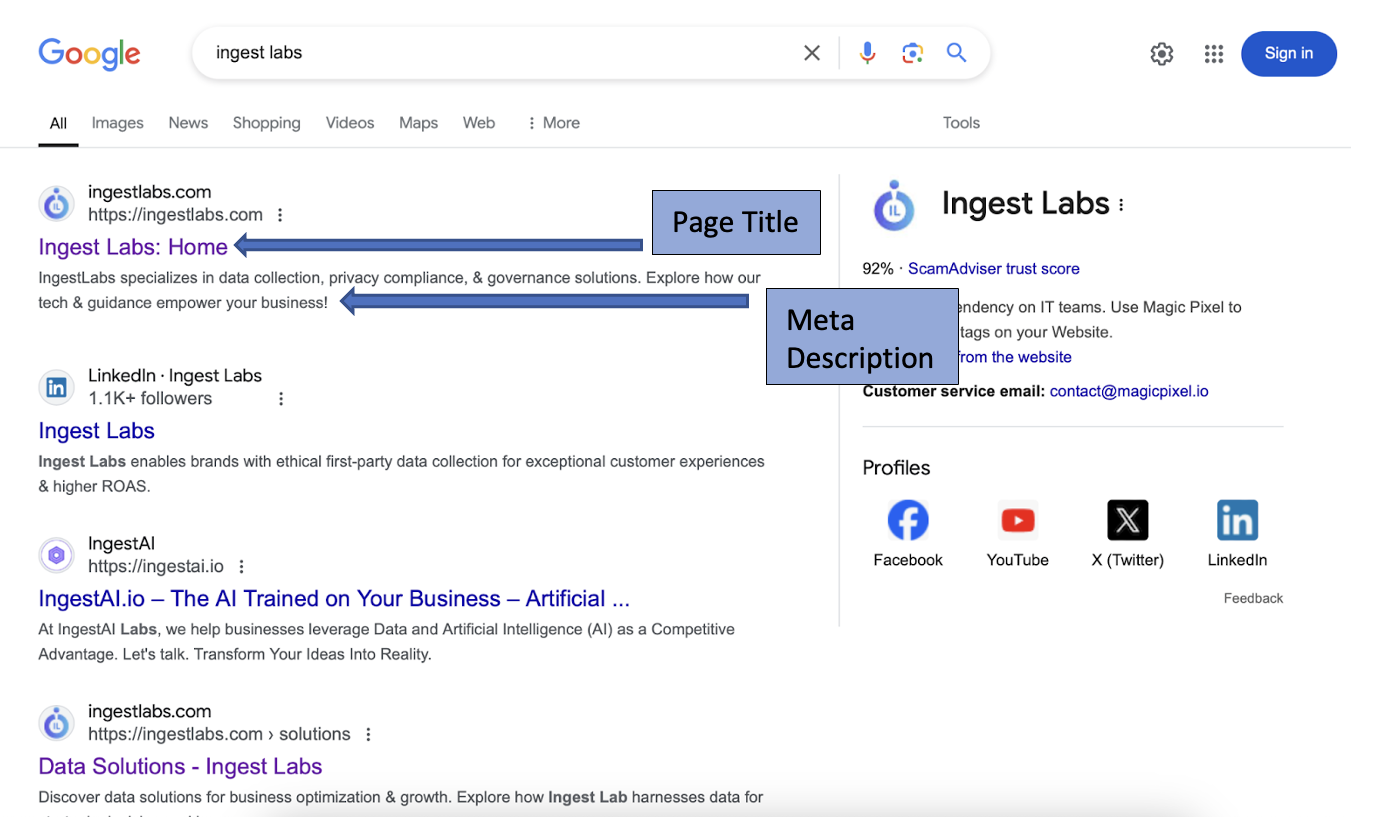Switch to the Maps tab
This screenshot has height=818, width=1392.
point(418,123)
